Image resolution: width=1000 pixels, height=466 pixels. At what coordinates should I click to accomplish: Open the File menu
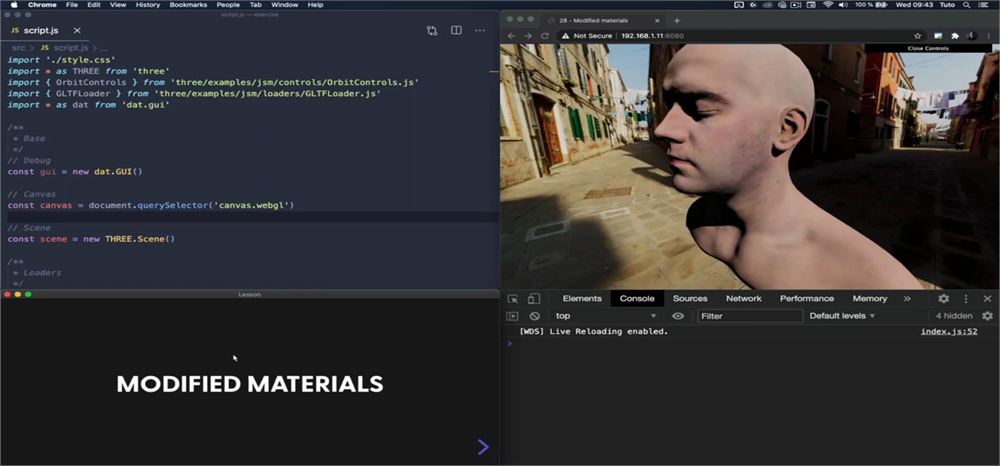(72, 4)
